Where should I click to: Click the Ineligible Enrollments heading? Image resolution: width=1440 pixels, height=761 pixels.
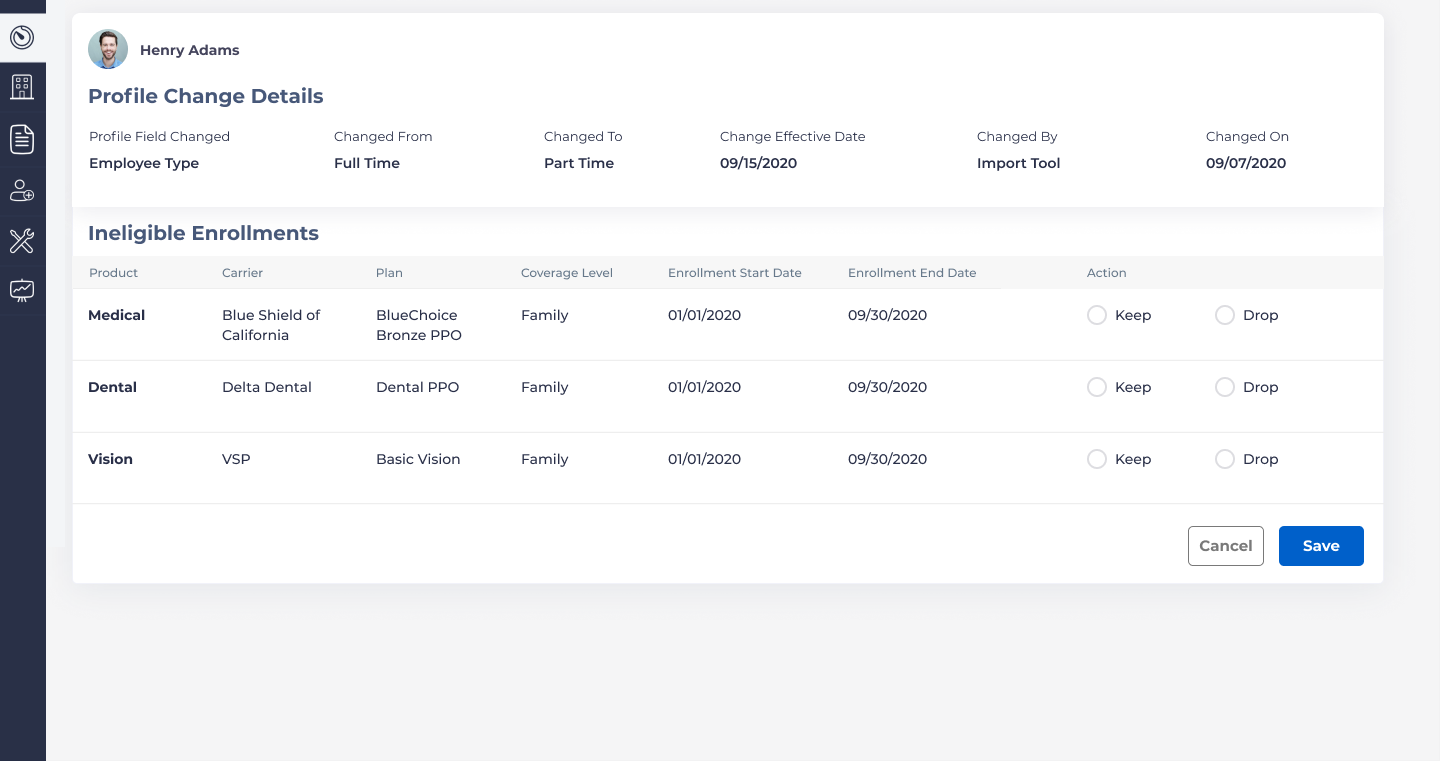point(203,233)
